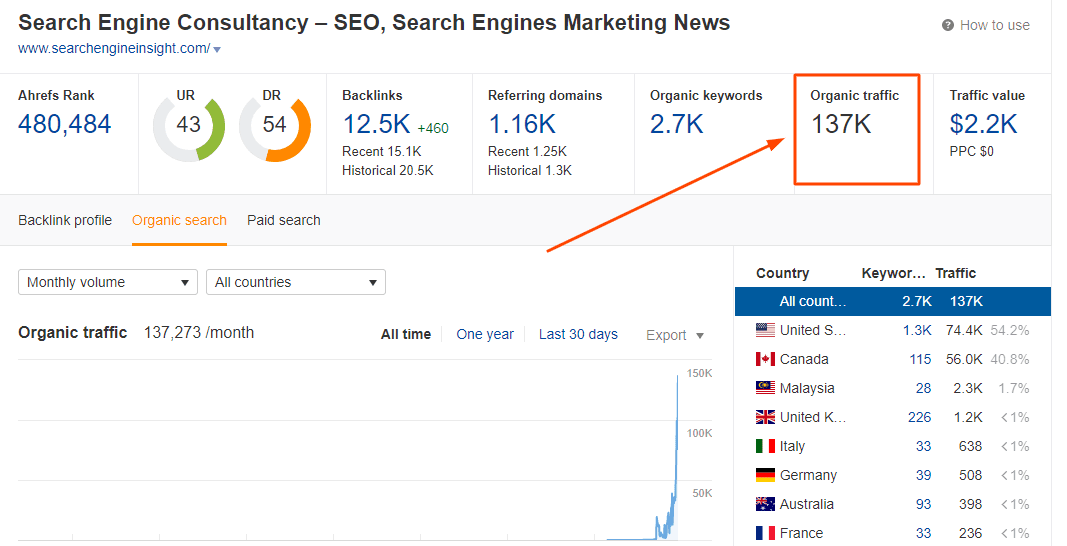The image size is (1067, 546).
Task: Show the All time chart range
Action: [406, 334]
